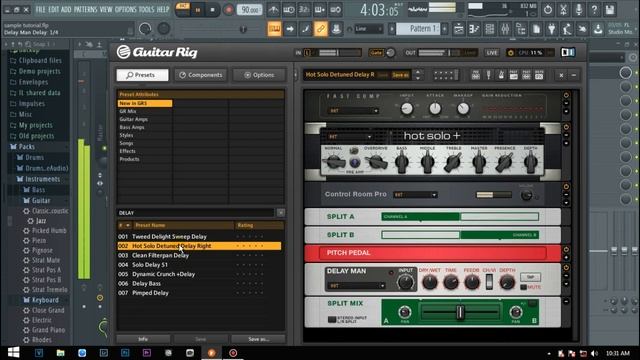This screenshot has height=360, width=640.
Task: Toggle Hot Solo+ amp power button
Action: pyautogui.click(x=566, y=127)
